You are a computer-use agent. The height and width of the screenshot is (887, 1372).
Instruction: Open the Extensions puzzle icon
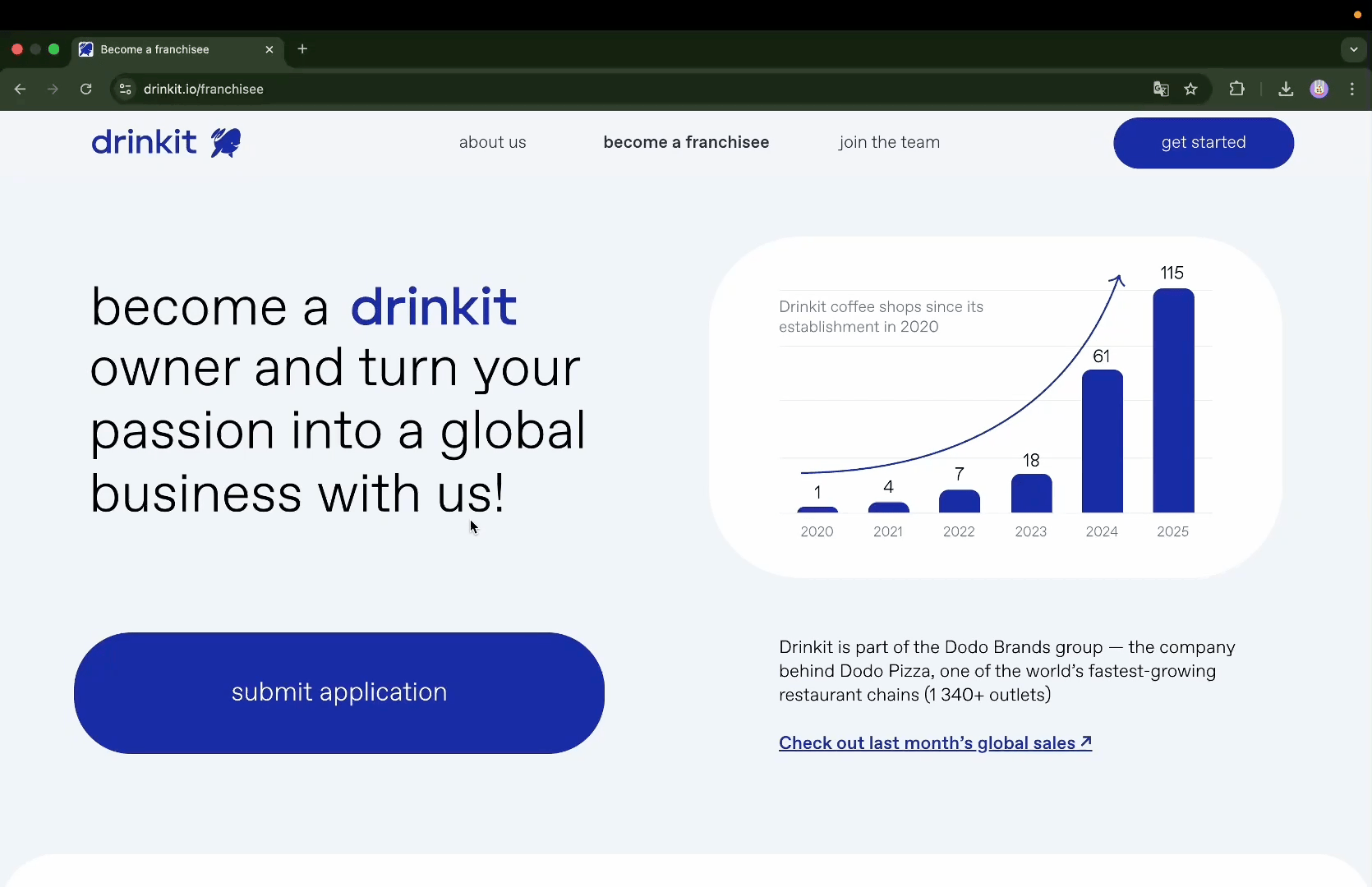pos(1237,90)
